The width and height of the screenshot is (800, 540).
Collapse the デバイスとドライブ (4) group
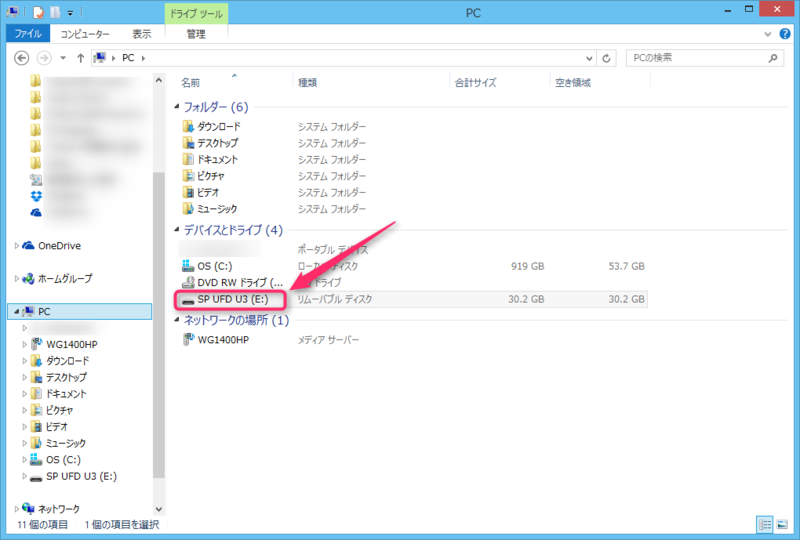[x=177, y=229]
